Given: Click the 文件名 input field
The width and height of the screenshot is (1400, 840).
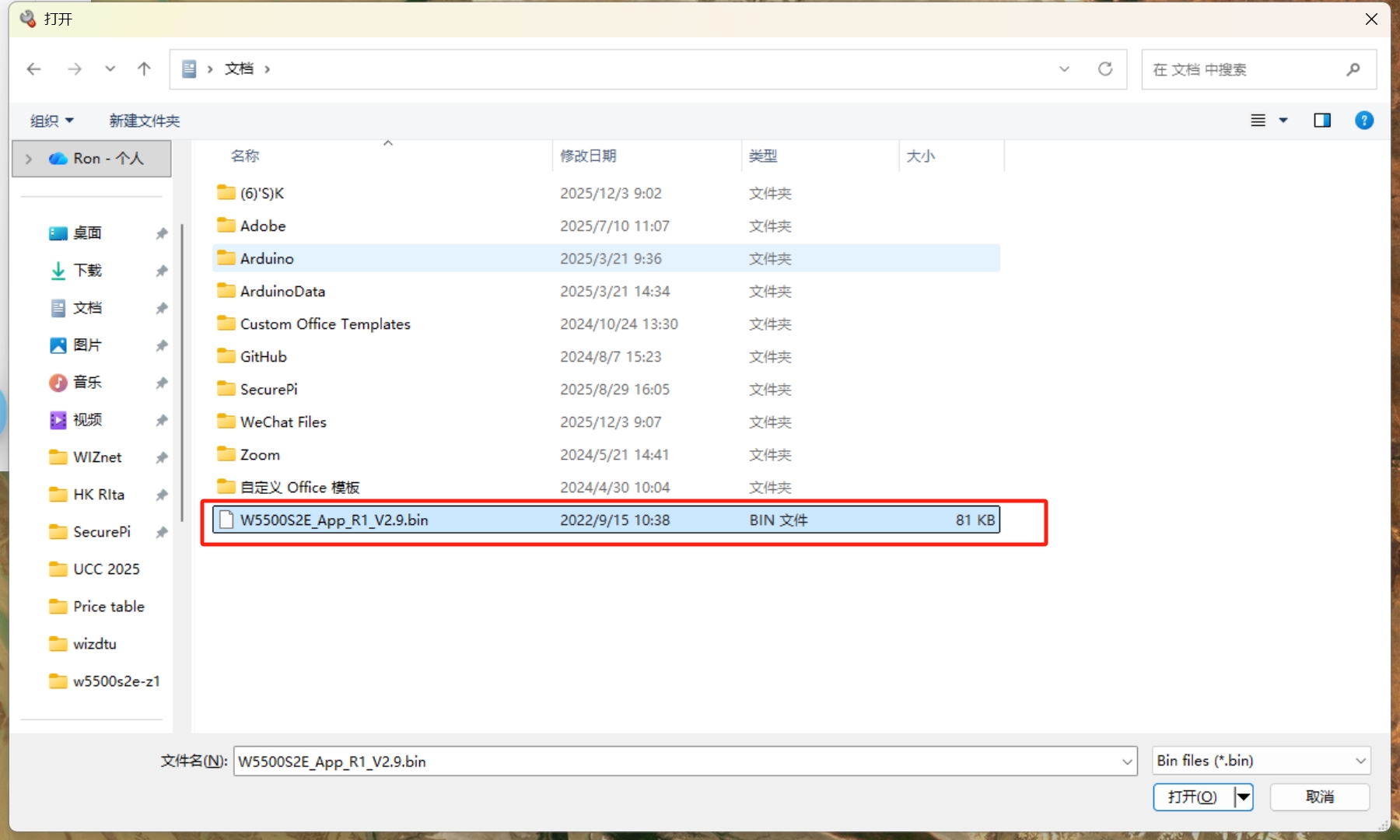Looking at the screenshot, I should (x=675, y=761).
